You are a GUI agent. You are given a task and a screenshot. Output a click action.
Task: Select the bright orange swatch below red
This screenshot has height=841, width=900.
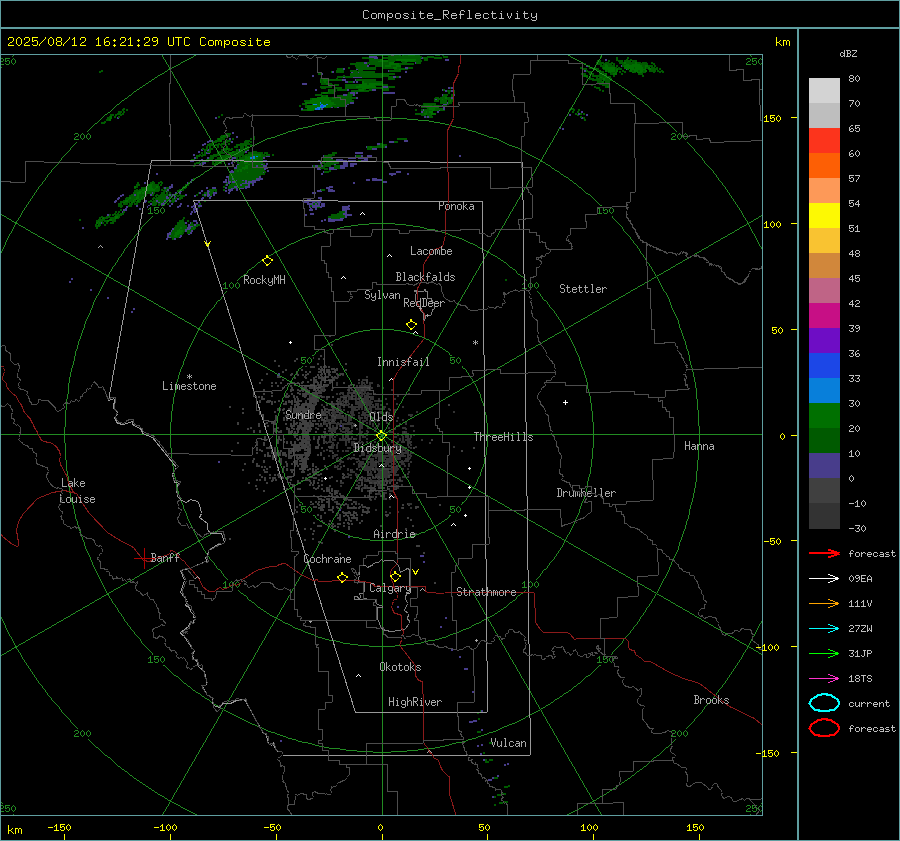[824, 166]
